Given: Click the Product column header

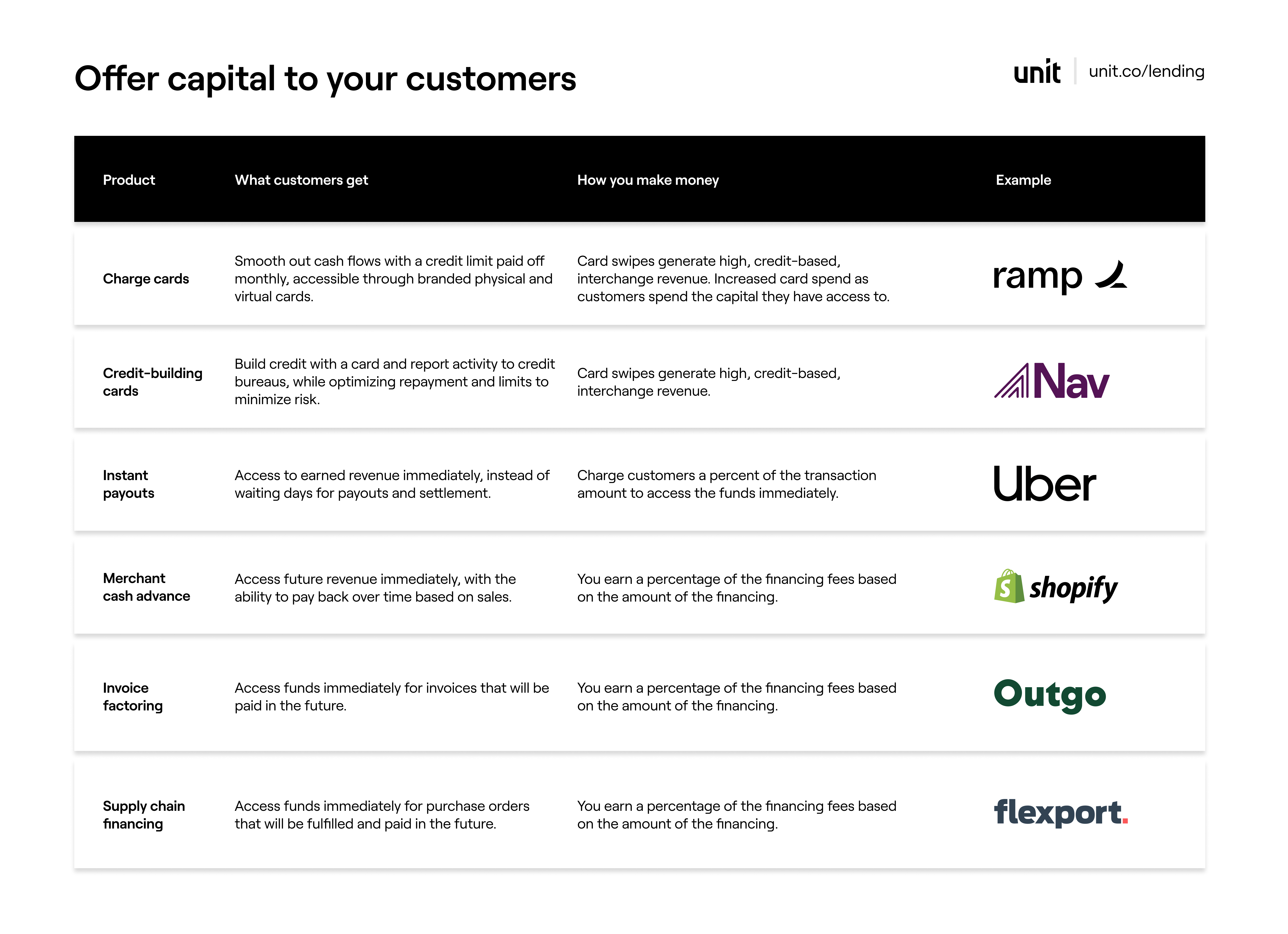Looking at the screenshot, I should [129, 180].
